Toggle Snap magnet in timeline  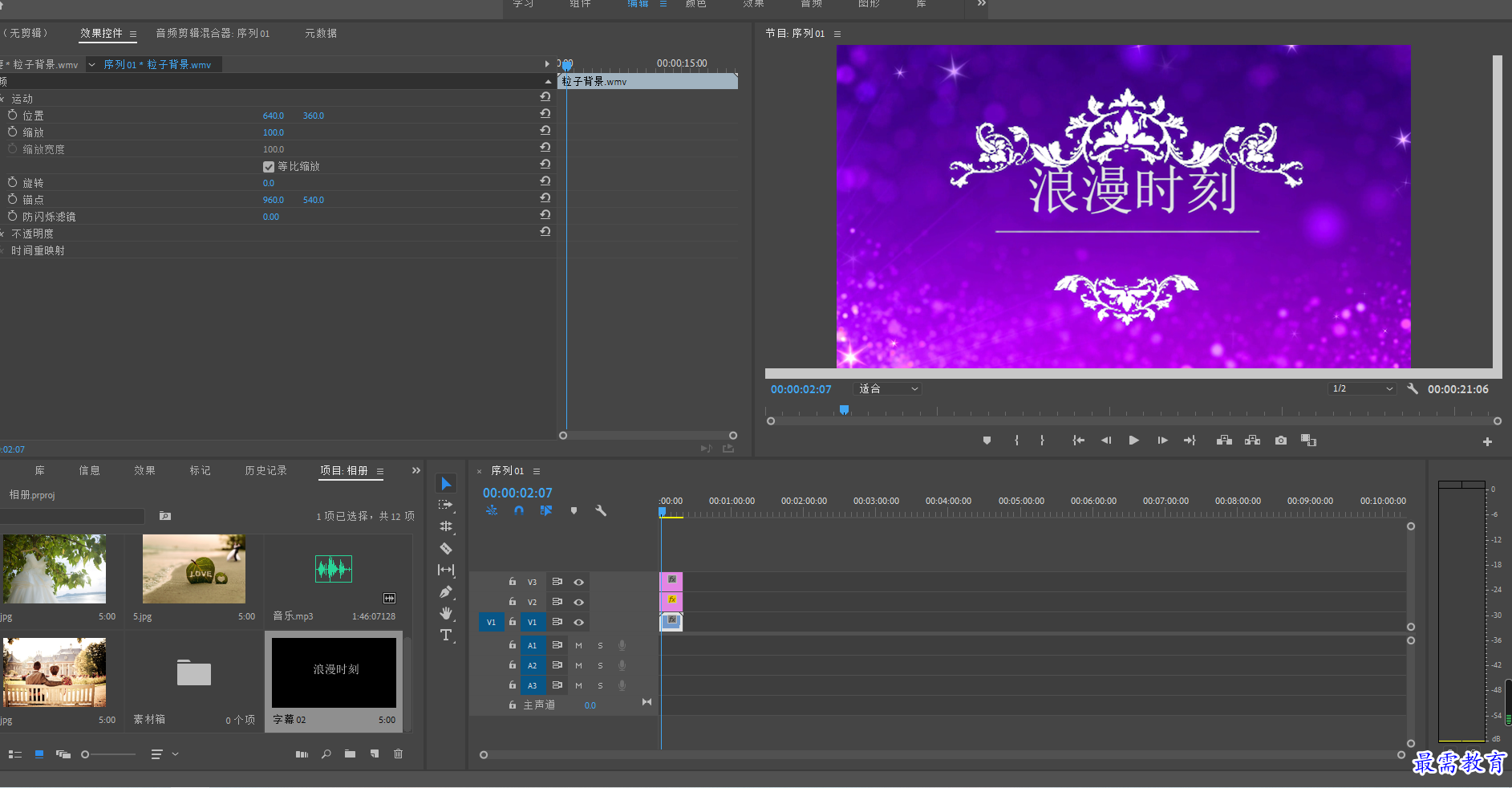519,510
